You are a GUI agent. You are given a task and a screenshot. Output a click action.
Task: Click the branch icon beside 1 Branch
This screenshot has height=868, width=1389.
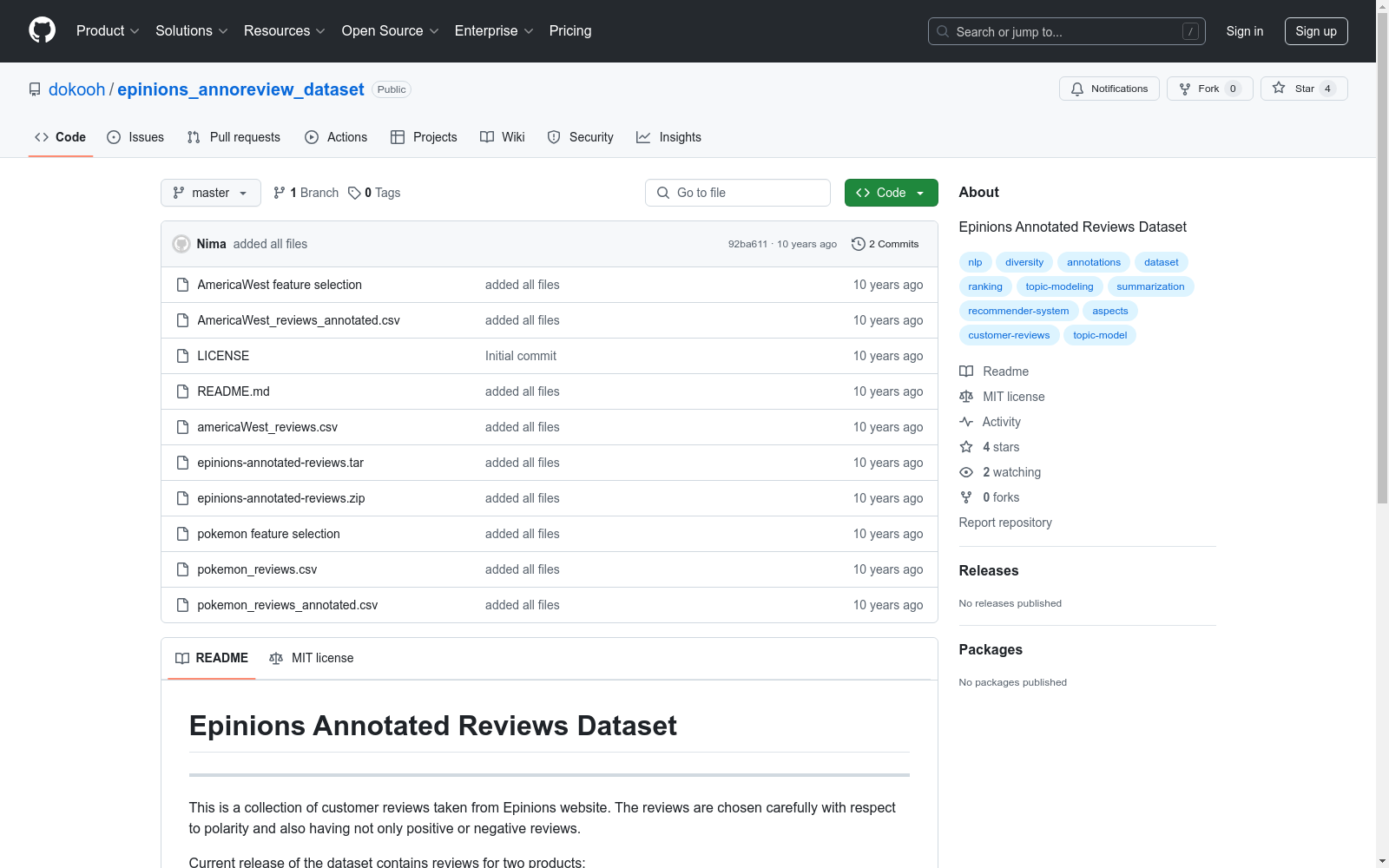pos(280,193)
